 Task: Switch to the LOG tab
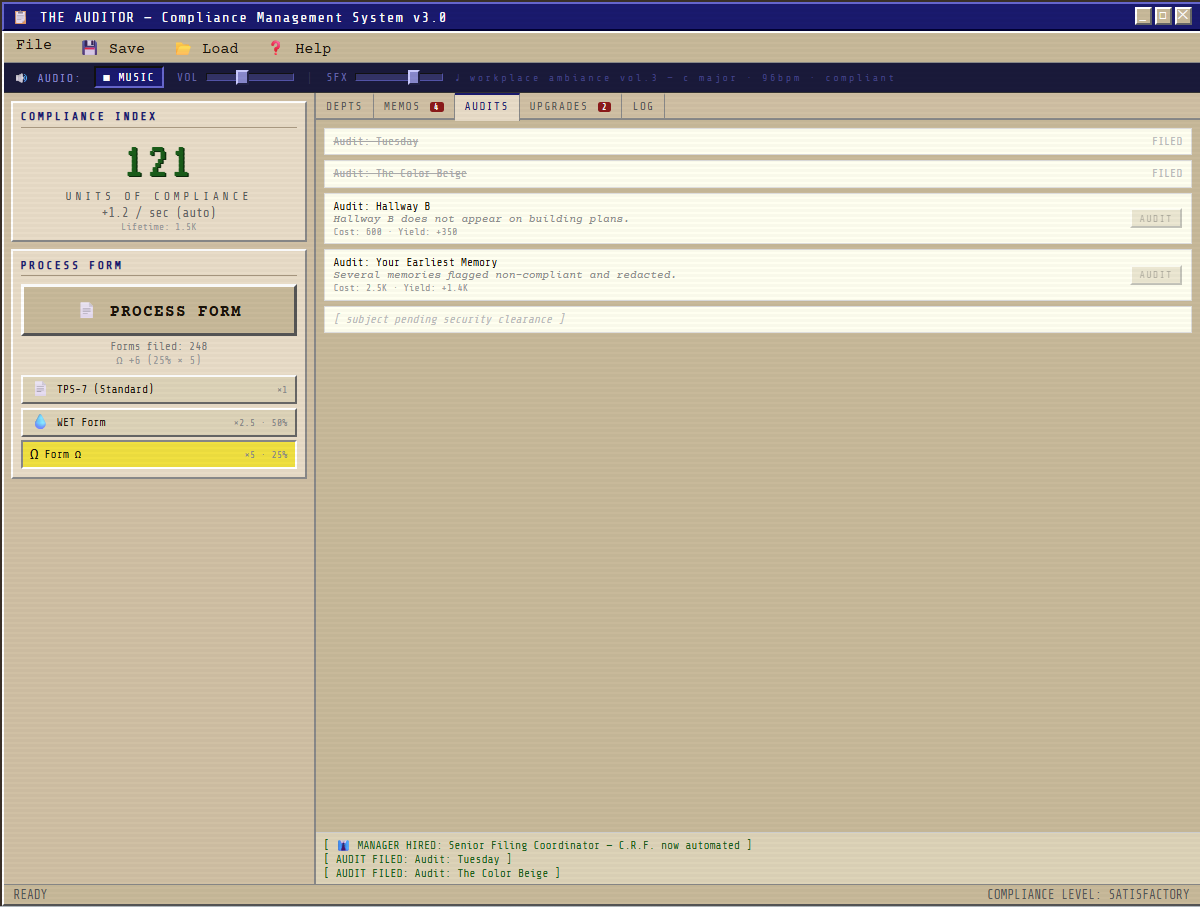(643, 107)
